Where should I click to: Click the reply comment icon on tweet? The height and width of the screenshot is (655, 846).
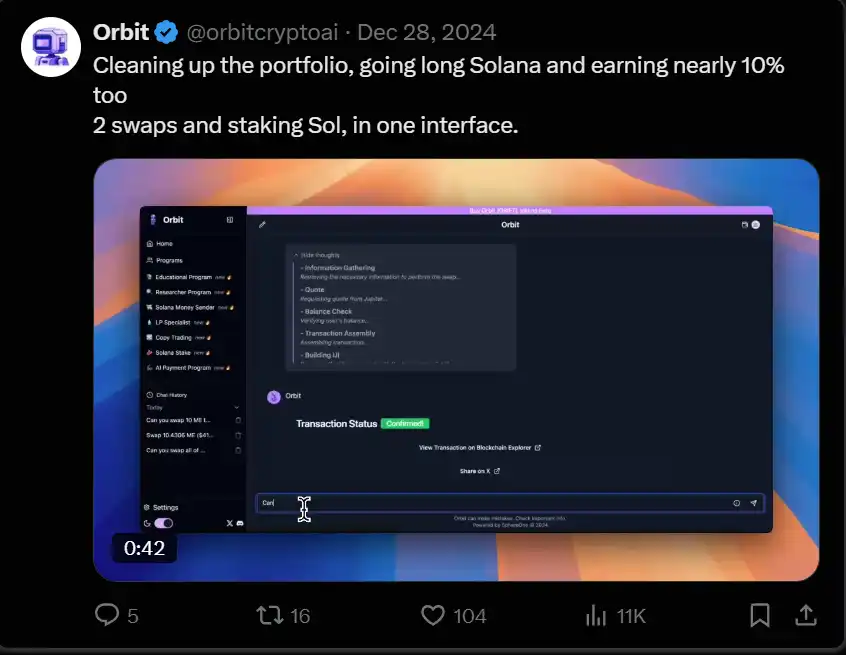pos(108,615)
